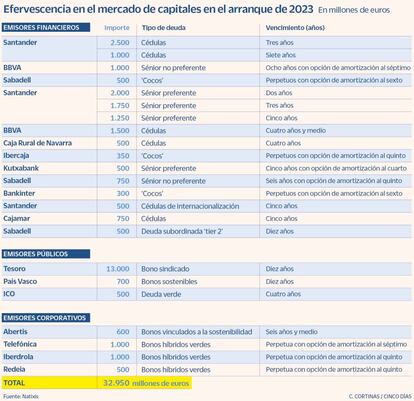
Task: Select the 'Tipo de deuda' column header
Action: coord(163,28)
